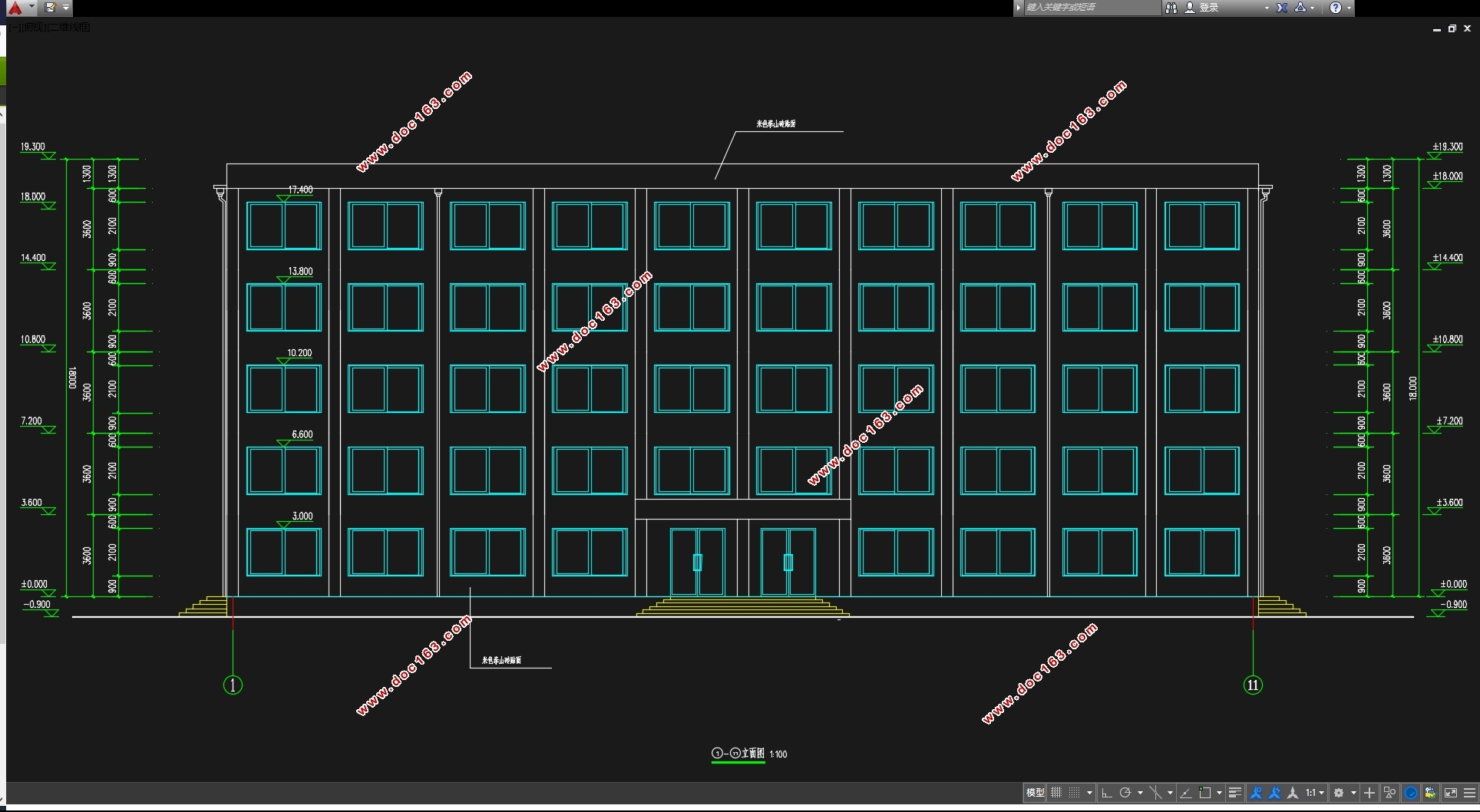Screen dimensions: 1480x812
Task: Click the 登录 sign-in button
Action: [x=1202, y=8]
